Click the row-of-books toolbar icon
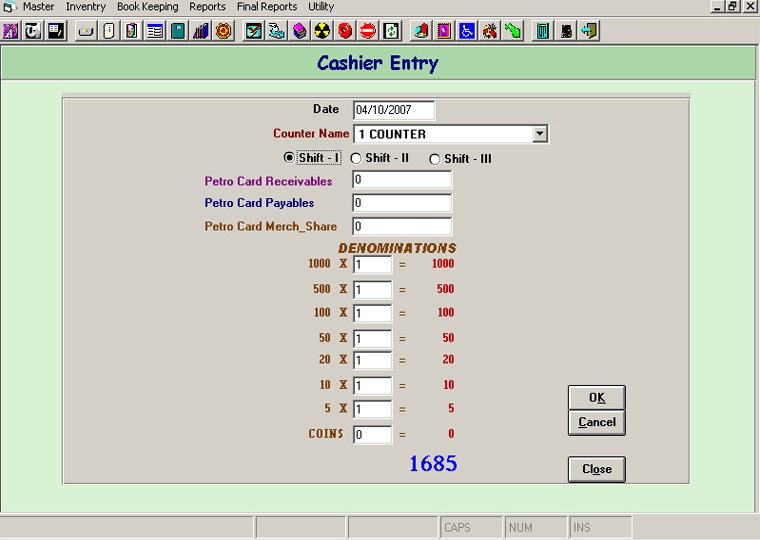This screenshot has height=540, width=760. [201, 31]
